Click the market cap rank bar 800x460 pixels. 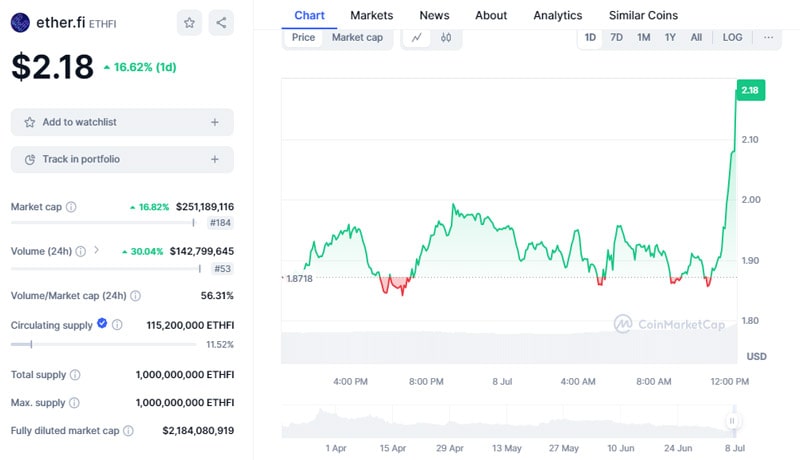(103, 223)
